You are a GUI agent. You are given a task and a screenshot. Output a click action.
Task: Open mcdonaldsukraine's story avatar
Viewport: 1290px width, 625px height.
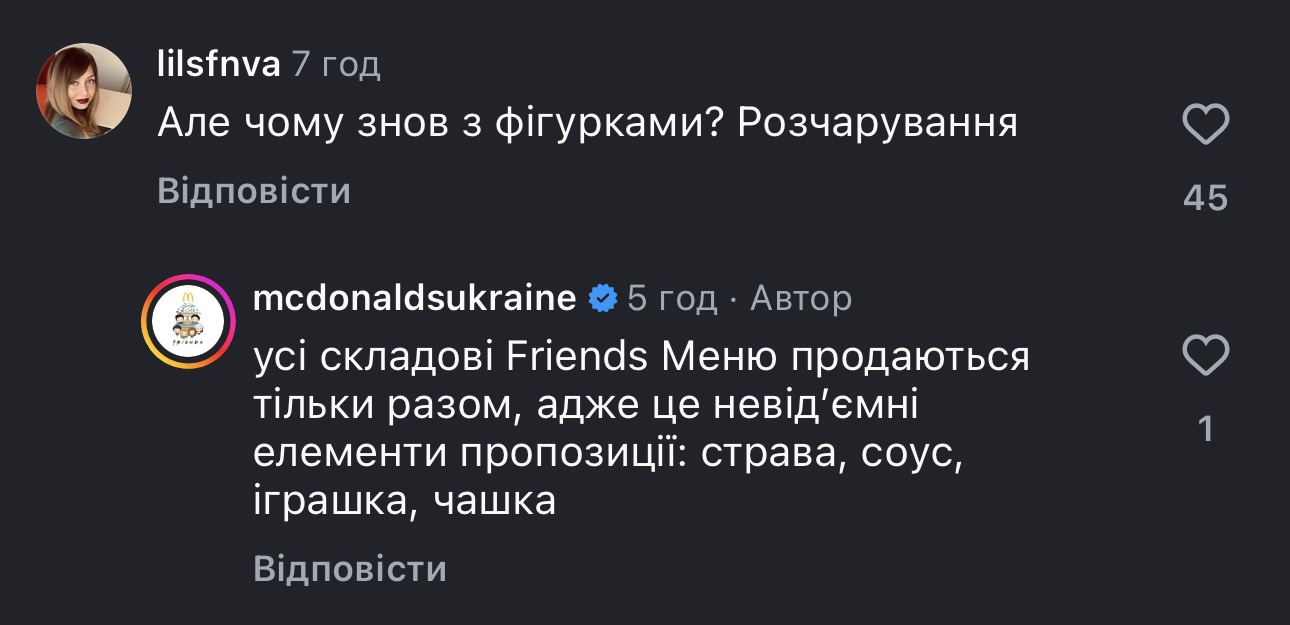coord(187,321)
